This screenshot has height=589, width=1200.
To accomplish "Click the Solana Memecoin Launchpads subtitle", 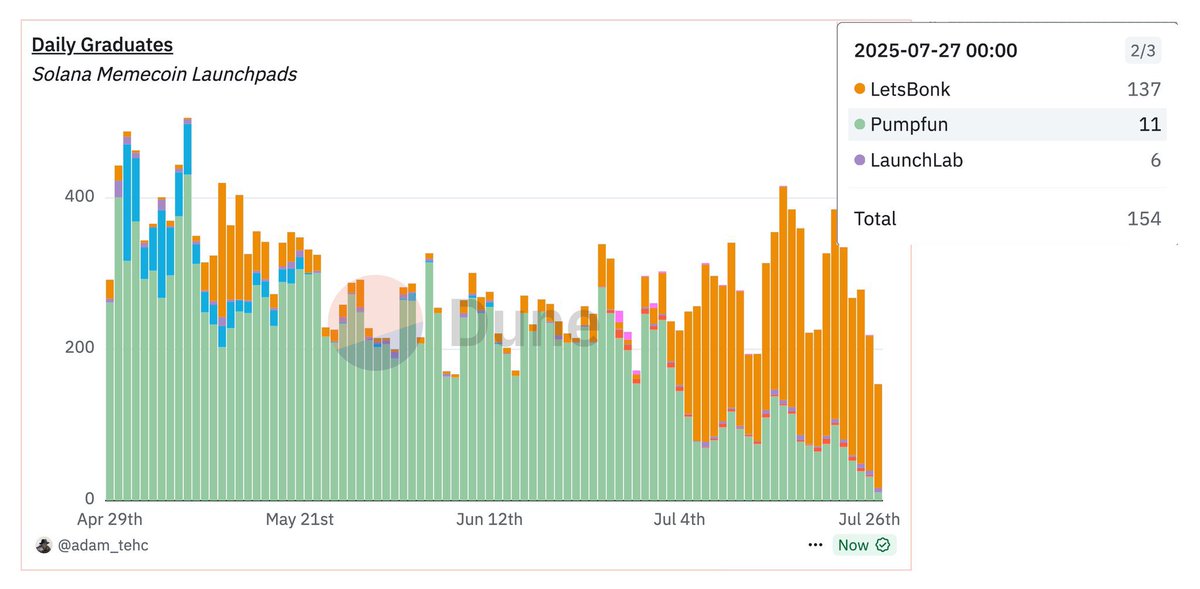I will tap(164, 74).
